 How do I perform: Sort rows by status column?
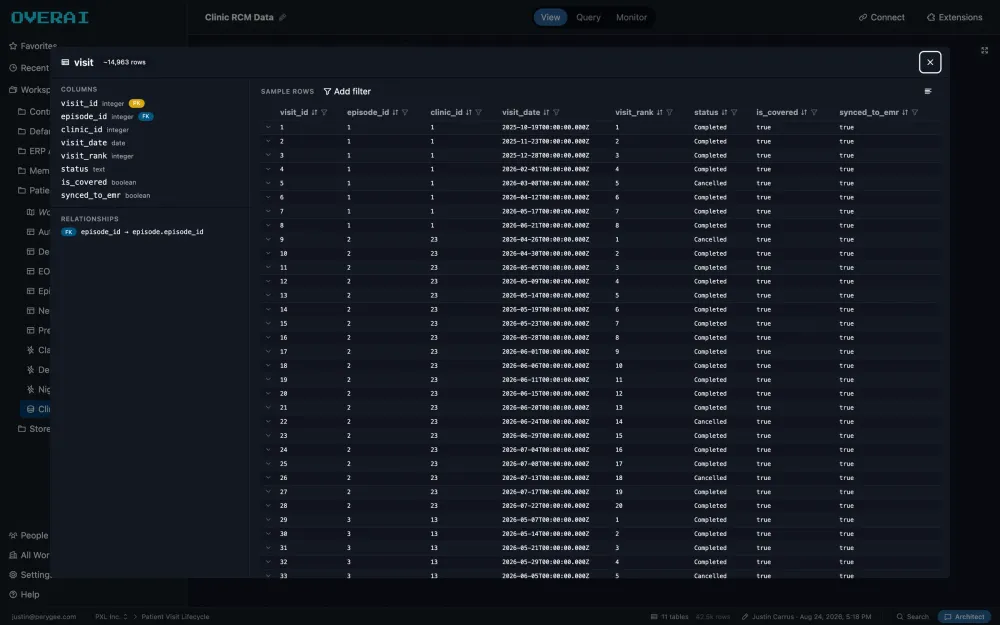(724, 112)
